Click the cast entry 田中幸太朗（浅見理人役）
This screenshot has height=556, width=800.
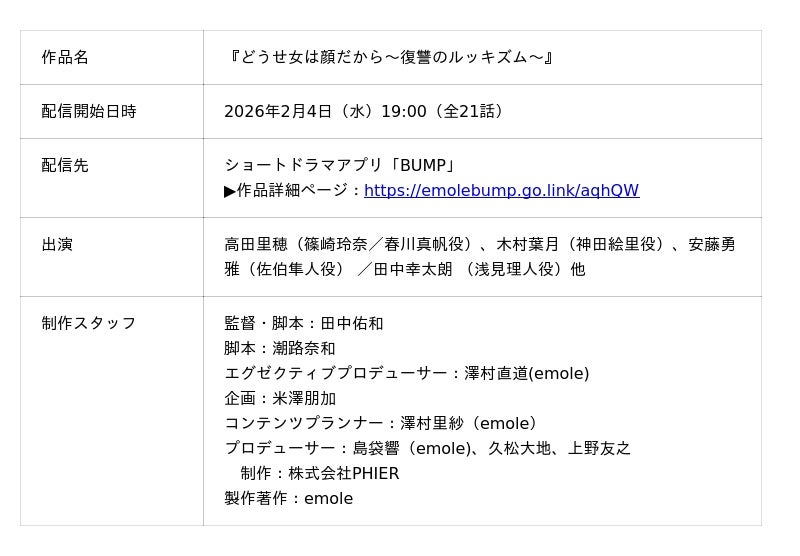coord(479,269)
